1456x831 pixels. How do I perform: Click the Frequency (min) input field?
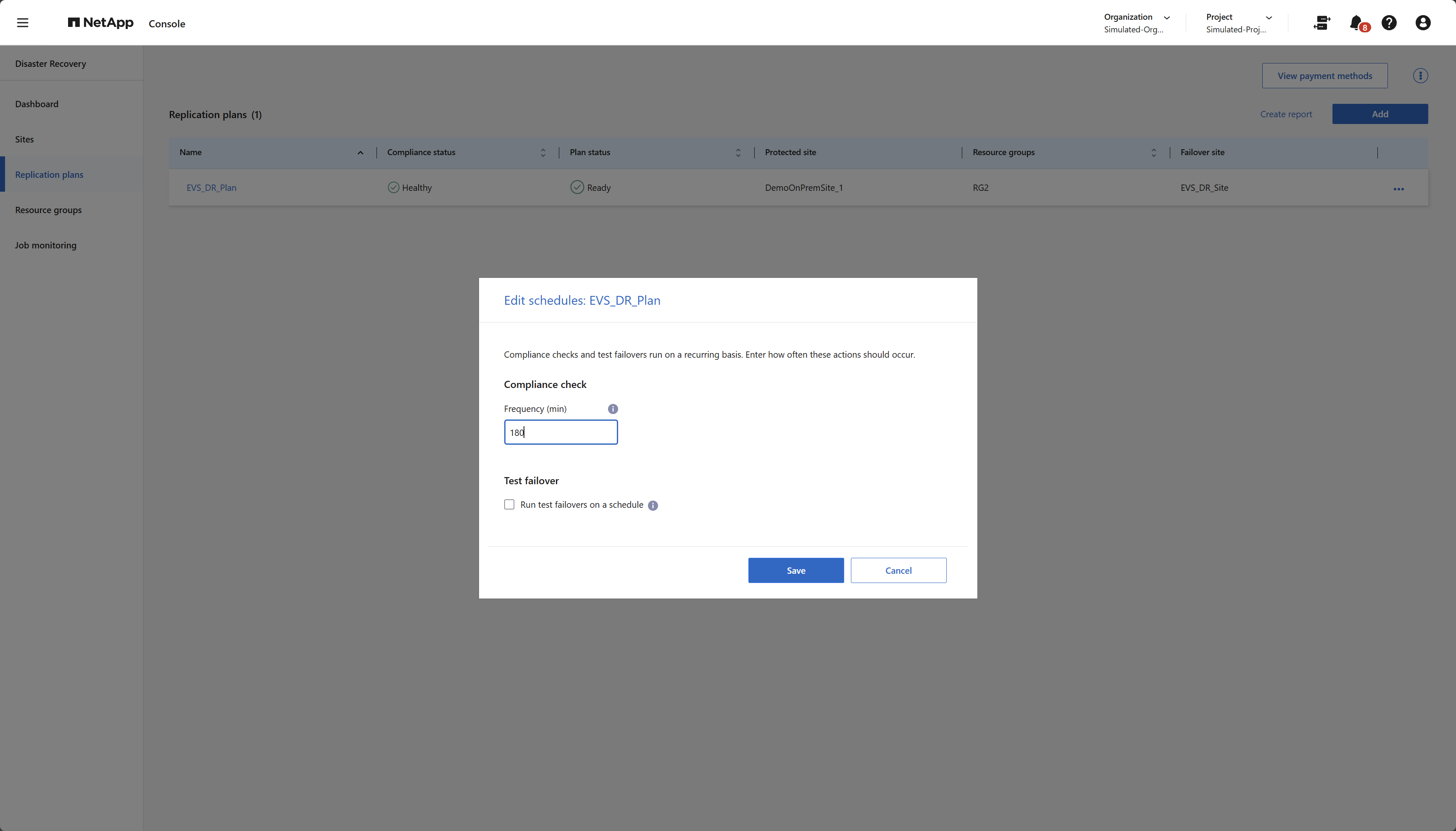[x=560, y=432]
